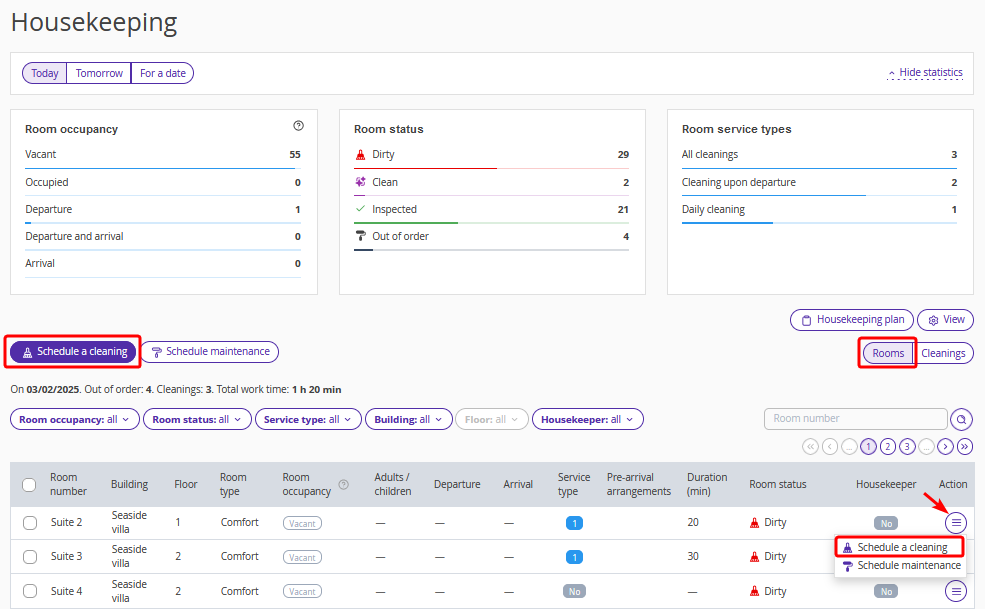Click the purple Schedule a cleaning button
This screenshot has height=609, width=985.
point(73,352)
